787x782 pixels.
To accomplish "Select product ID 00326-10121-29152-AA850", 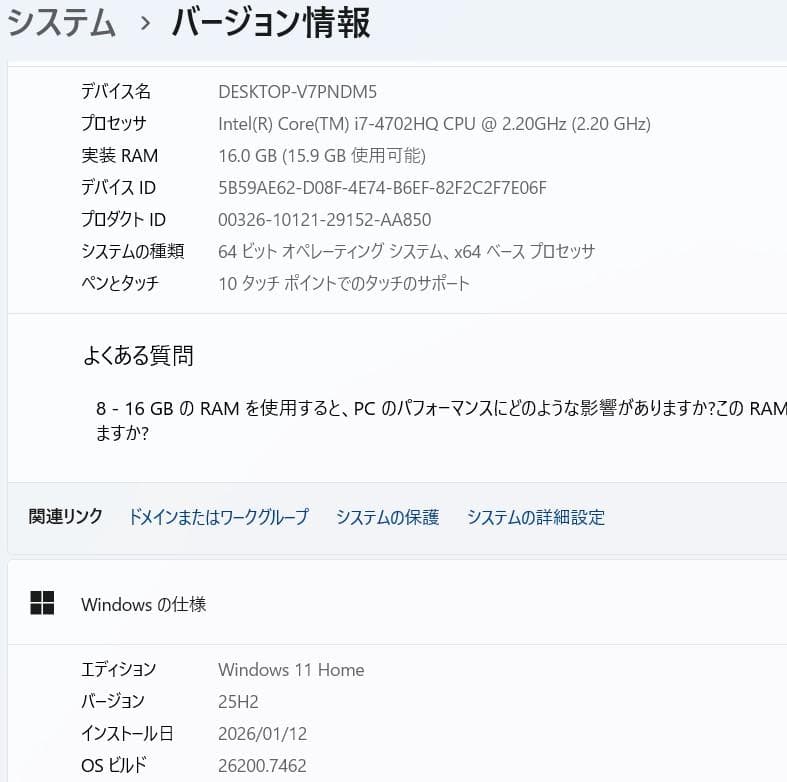I will (324, 220).
